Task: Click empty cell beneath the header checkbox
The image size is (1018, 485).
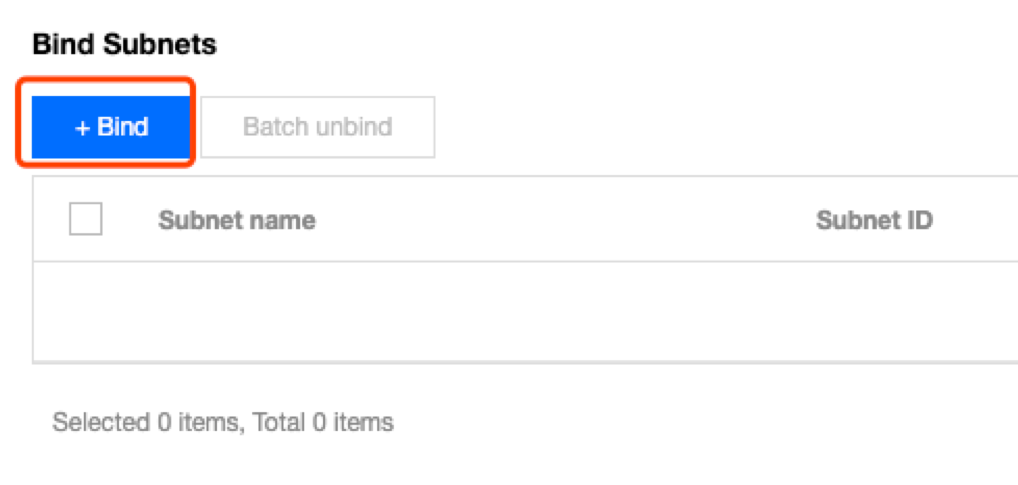Action: 85,311
